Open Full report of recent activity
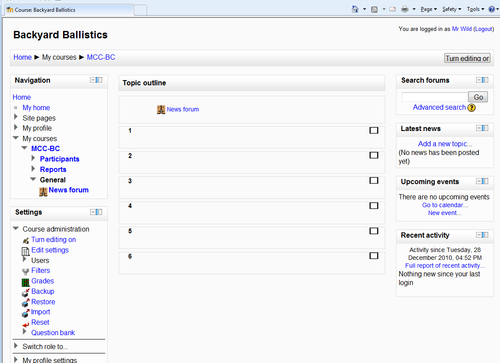Viewport: 500px width, 363px height. pyautogui.click(x=445, y=266)
